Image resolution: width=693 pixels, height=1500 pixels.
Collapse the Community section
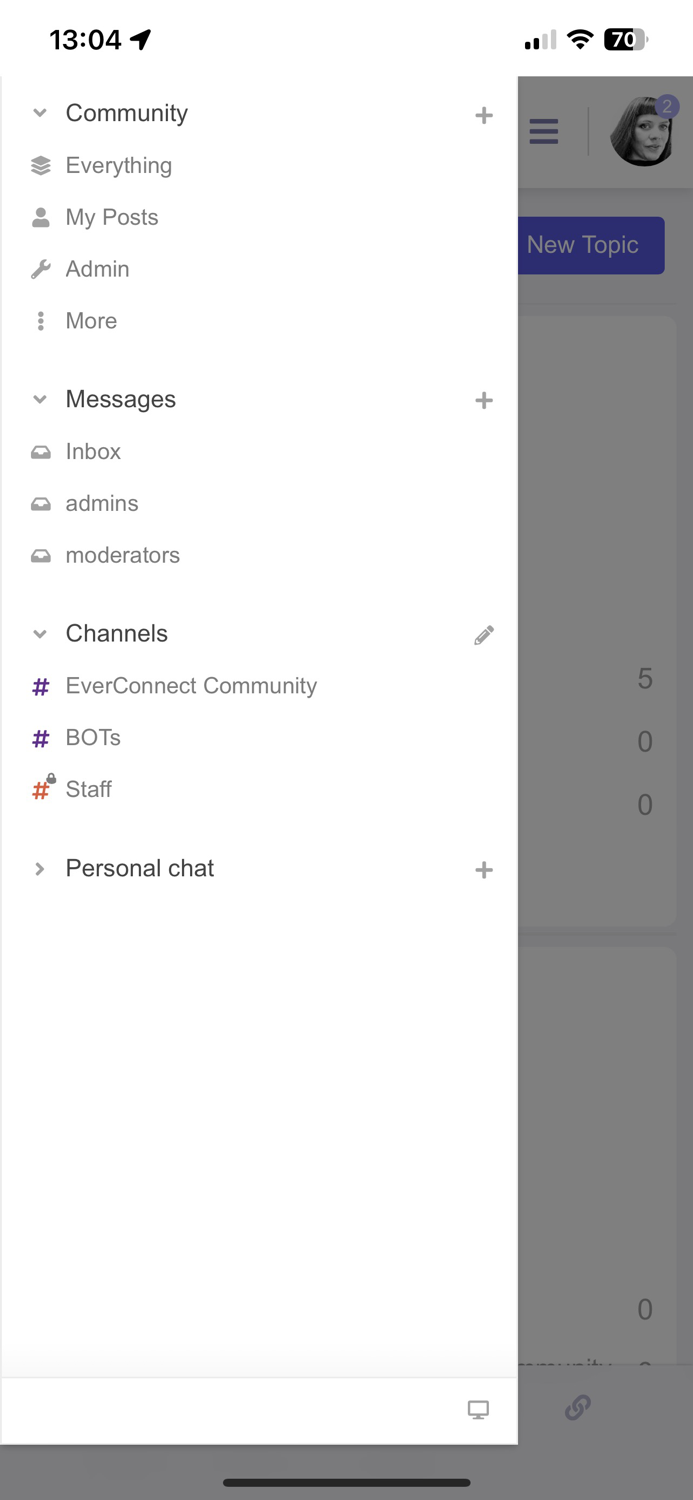[40, 113]
